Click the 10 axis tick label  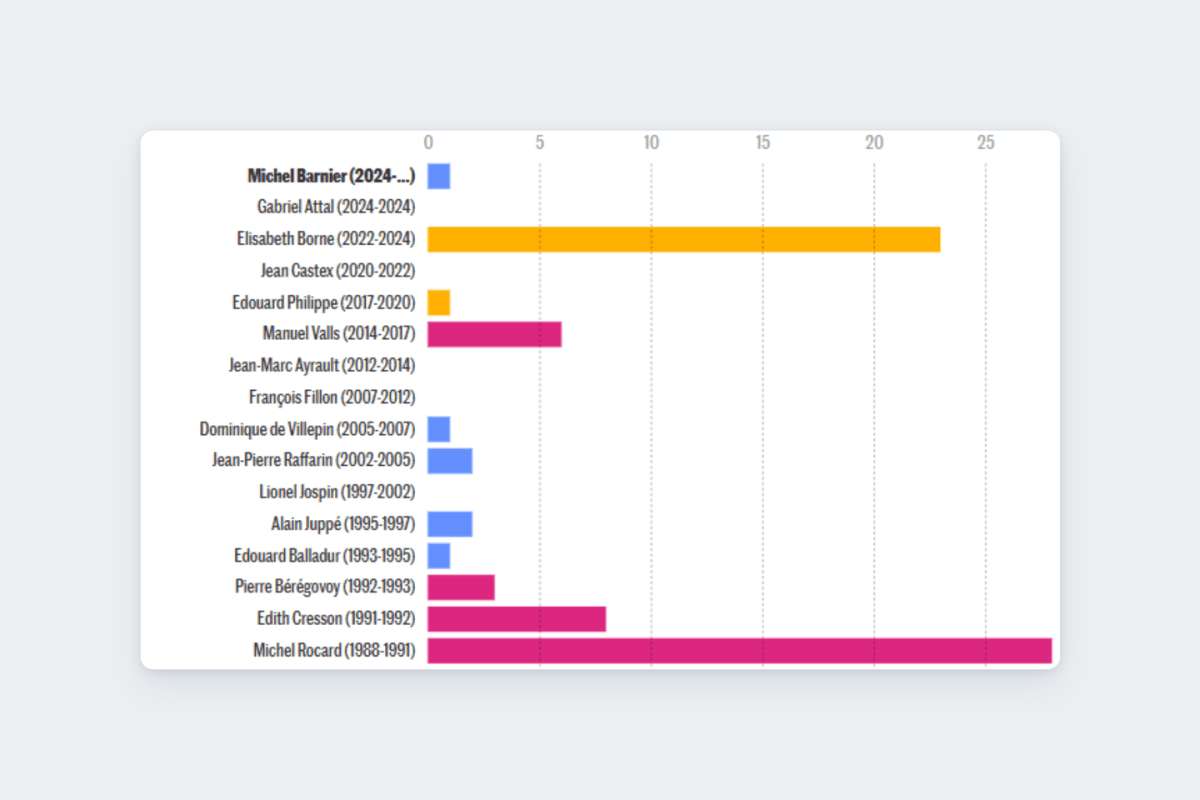tap(651, 143)
